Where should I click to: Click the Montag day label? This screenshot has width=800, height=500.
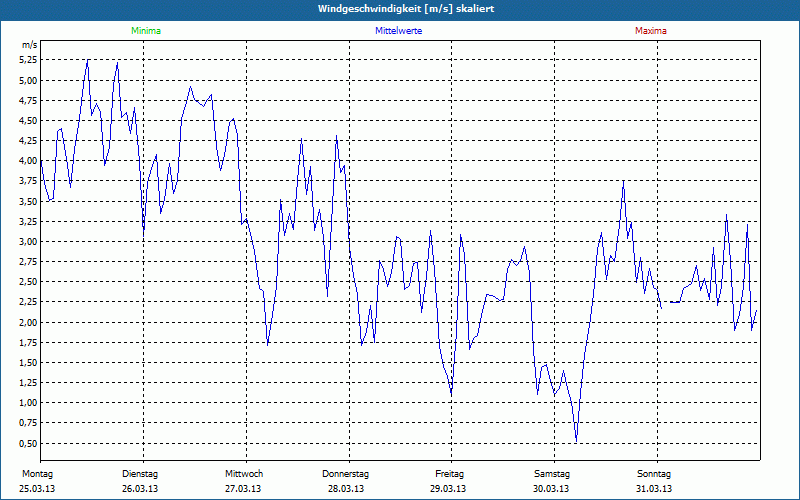point(37,474)
